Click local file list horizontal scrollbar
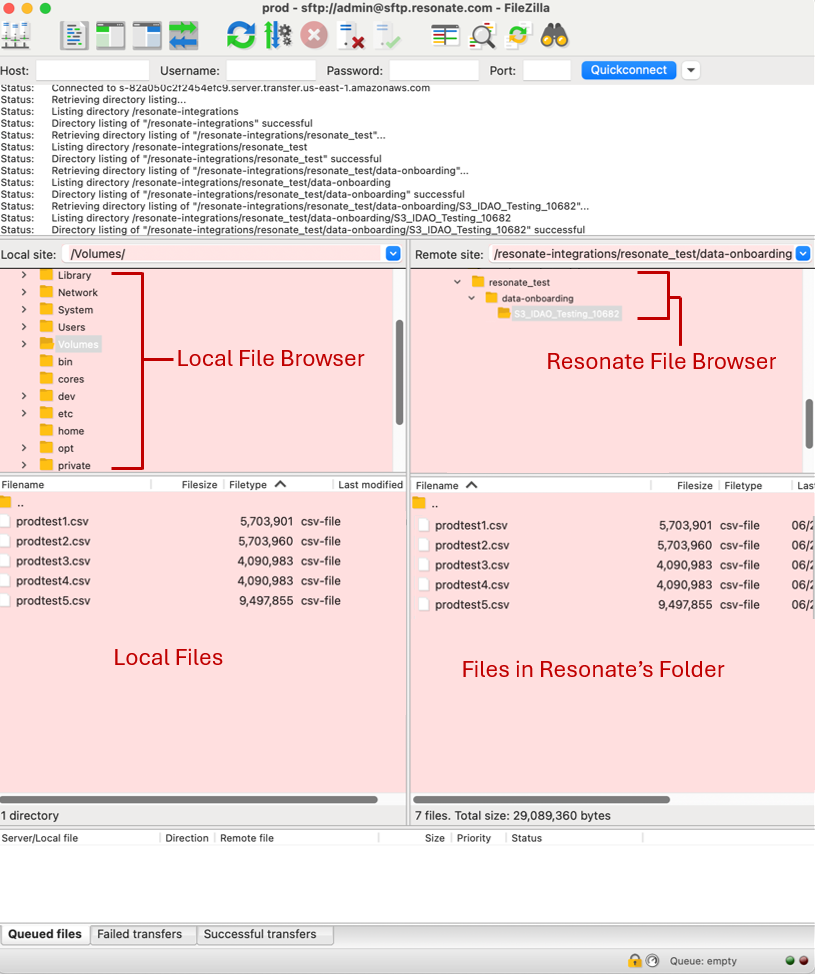The image size is (815, 974). 189,799
